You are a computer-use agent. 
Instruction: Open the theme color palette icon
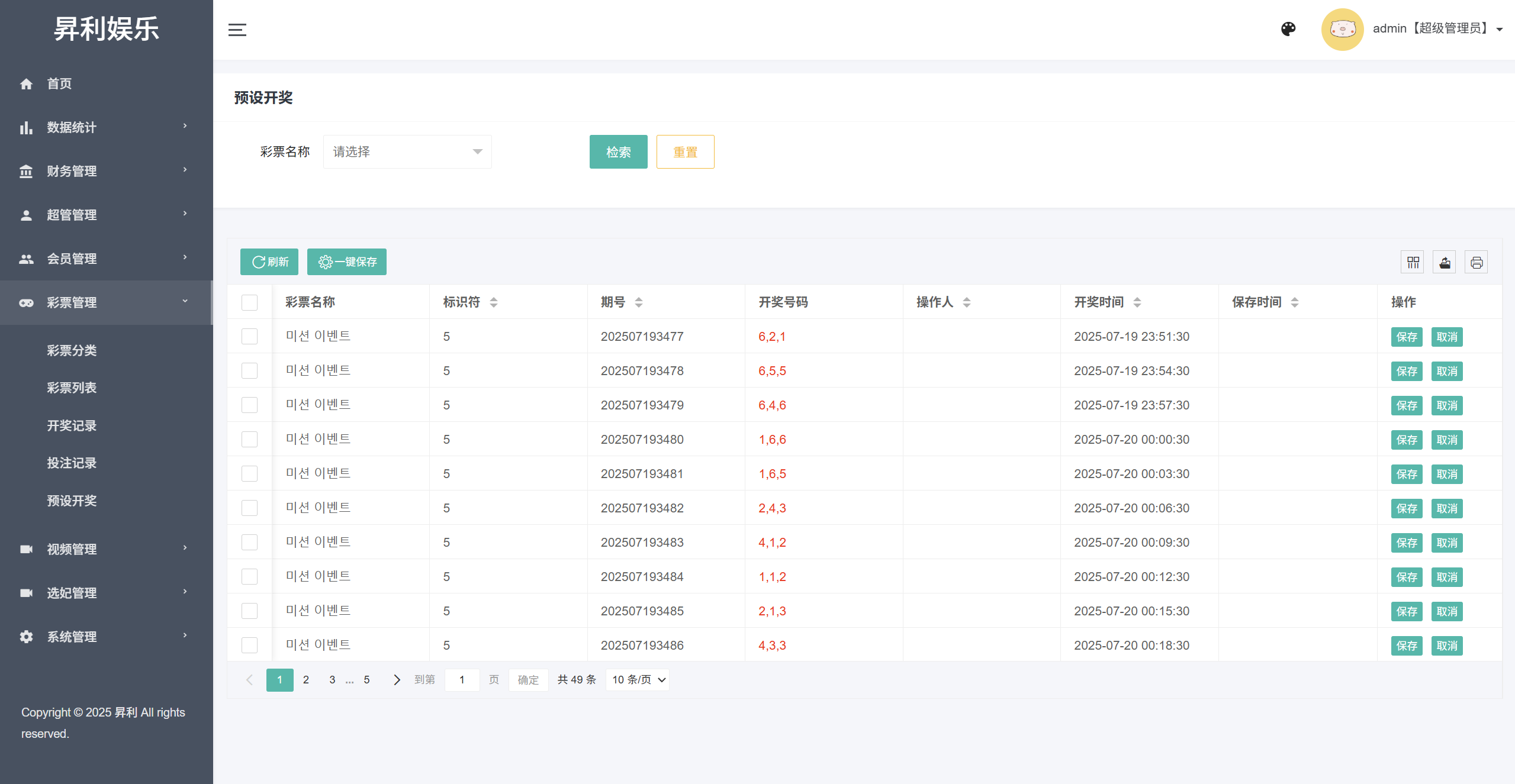click(1288, 29)
